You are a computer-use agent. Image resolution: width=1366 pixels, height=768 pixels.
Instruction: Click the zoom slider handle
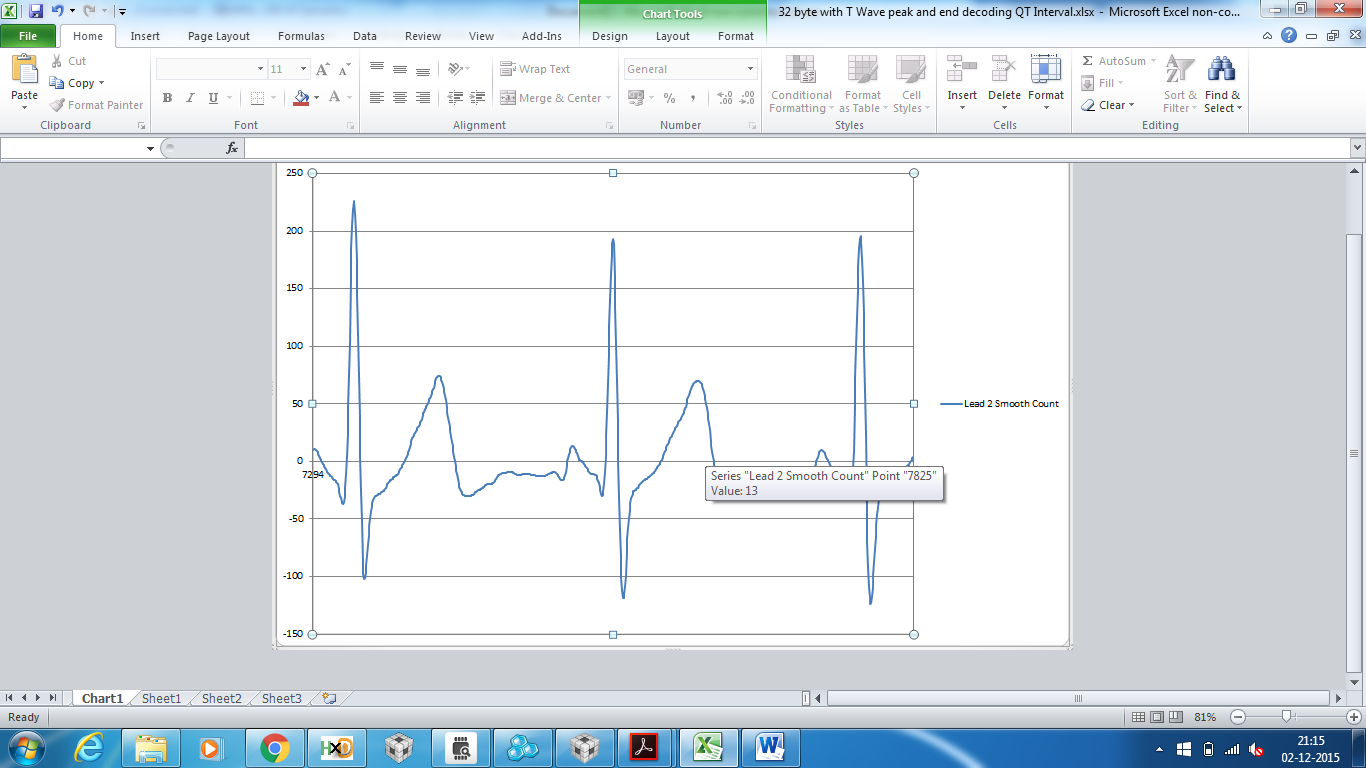pyautogui.click(x=1287, y=716)
